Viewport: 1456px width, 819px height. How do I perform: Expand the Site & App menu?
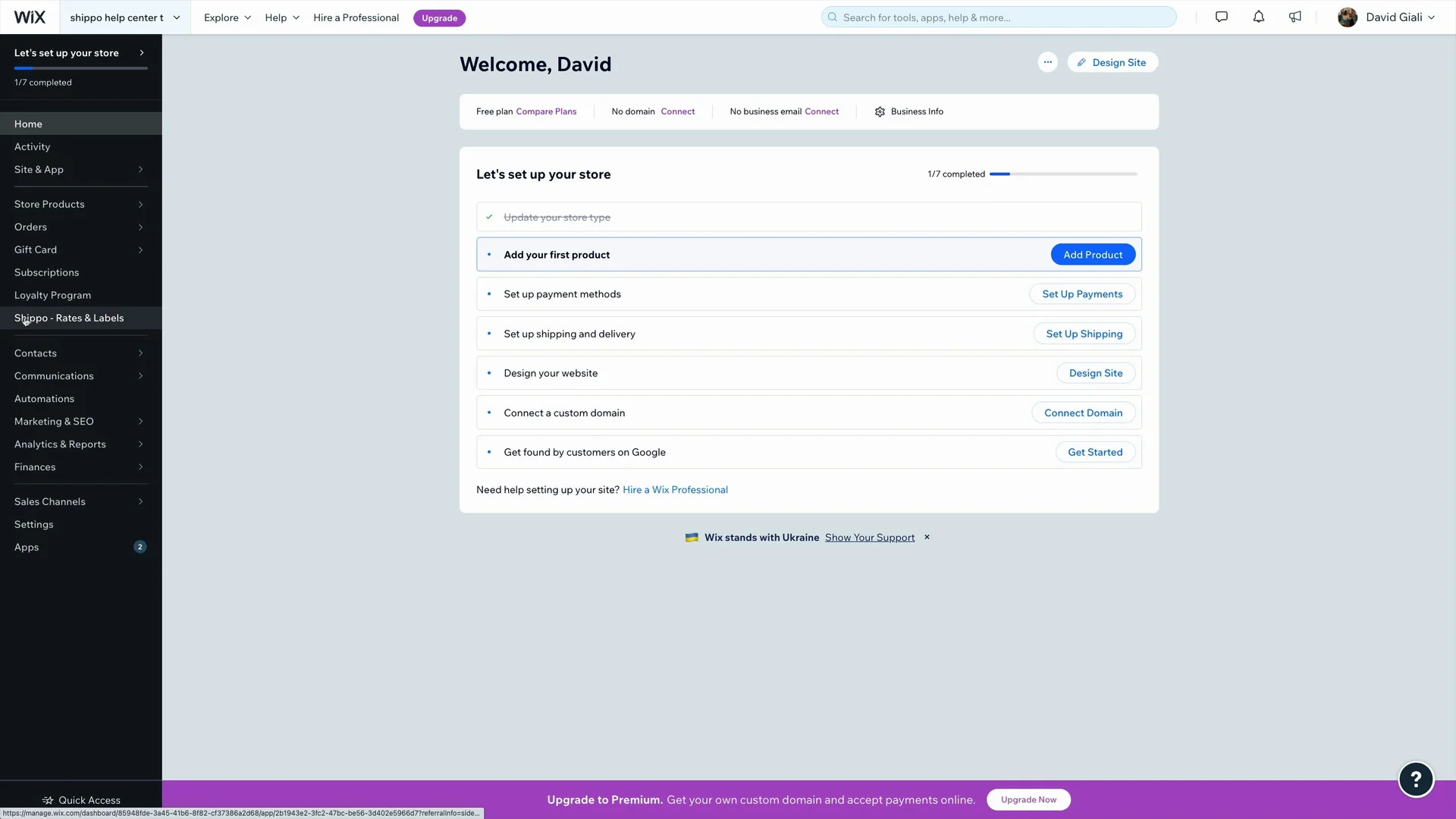point(80,169)
